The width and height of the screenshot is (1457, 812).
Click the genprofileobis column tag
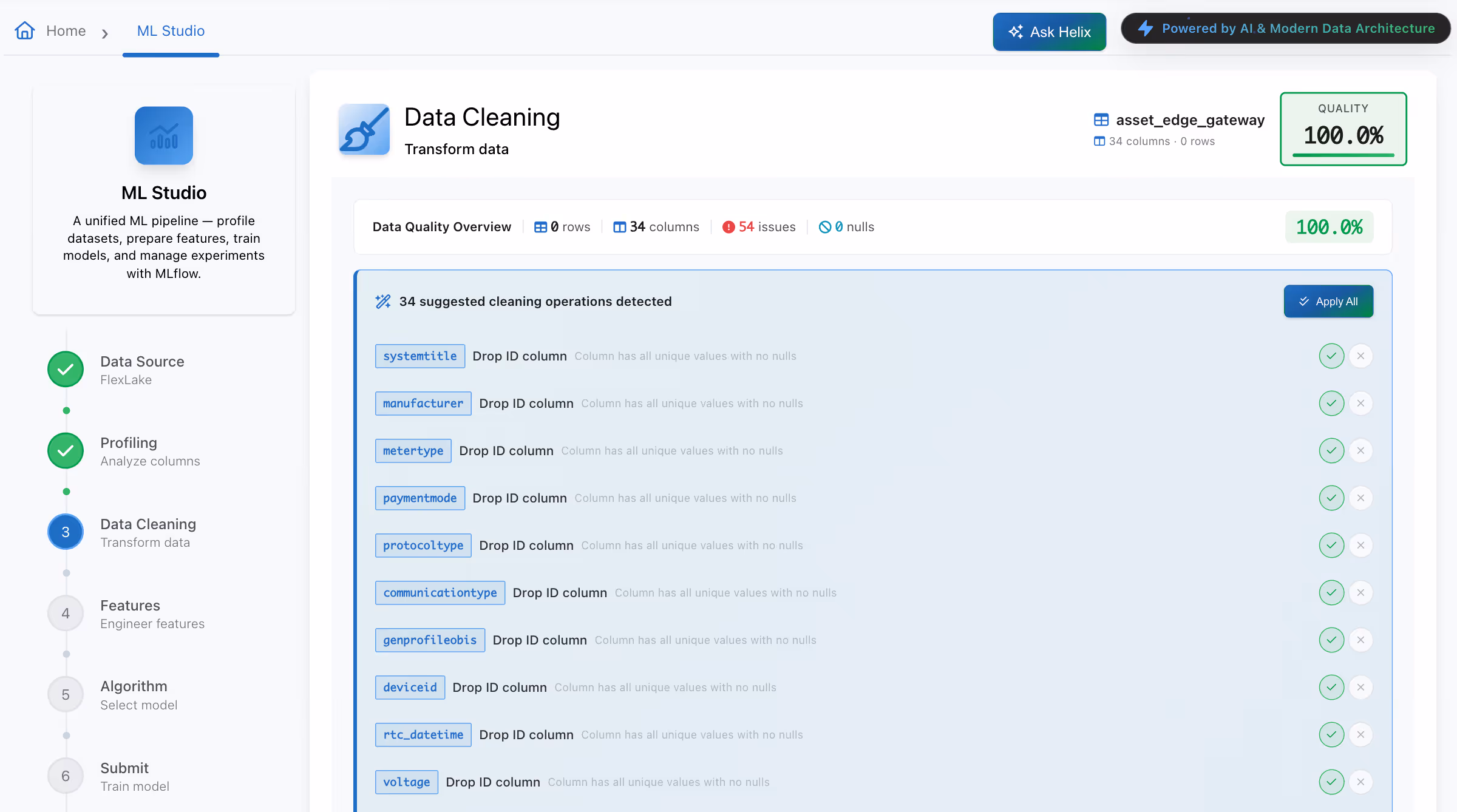pos(430,640)
